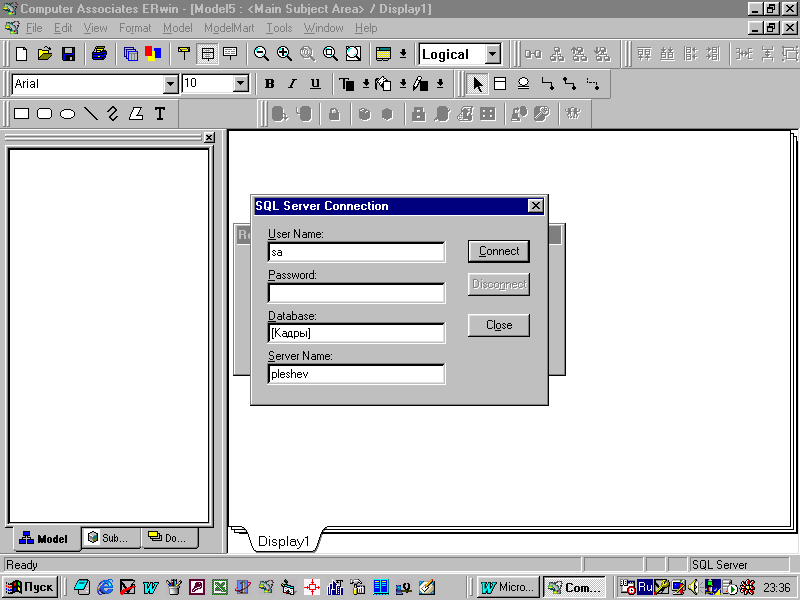This screenshot has height=600, width=800.
Task: Select the subtype category tool
Action: coord(523,84)
